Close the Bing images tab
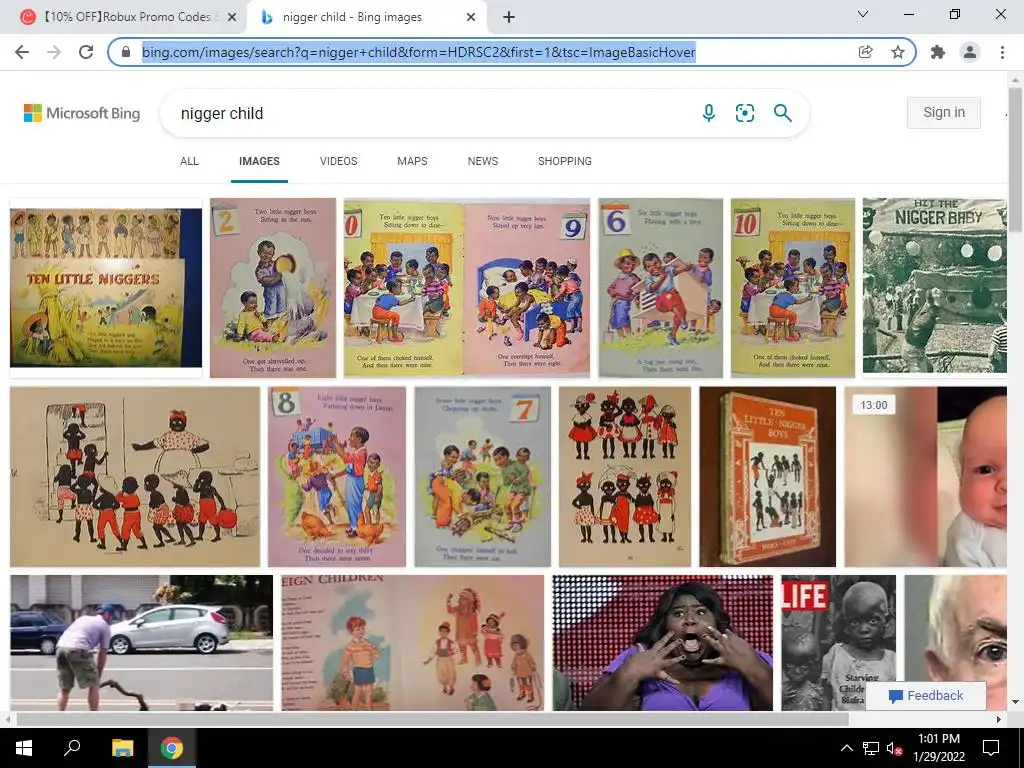The width and height of the screenshot is (1024, 768). click(471, 17)
